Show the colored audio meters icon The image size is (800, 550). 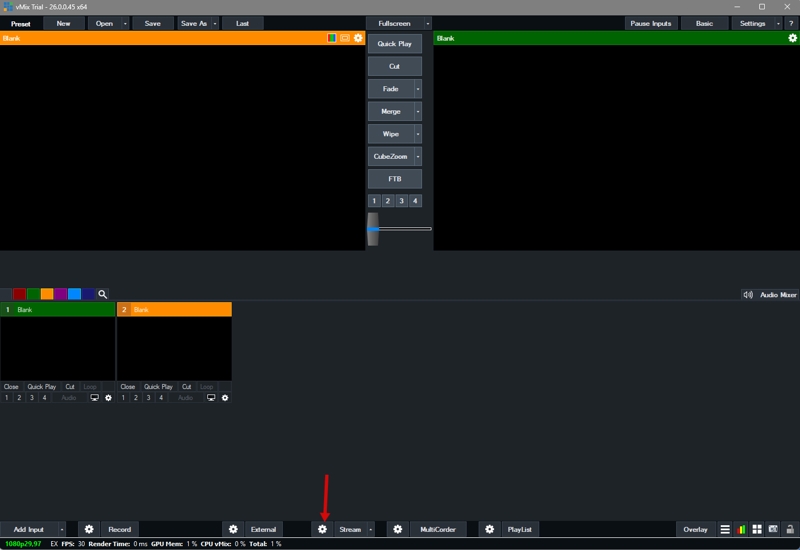coord(741,529)
